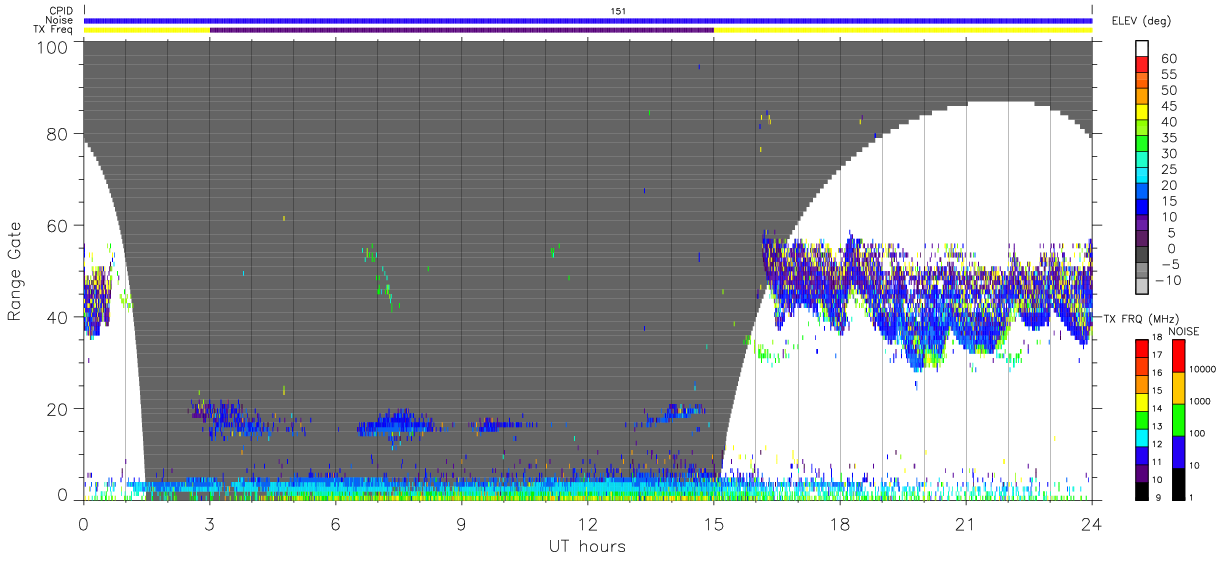1228x567 pixels.
Task: Click the 80 tick on Range Gate axis
Action: (x=58, y=134)
